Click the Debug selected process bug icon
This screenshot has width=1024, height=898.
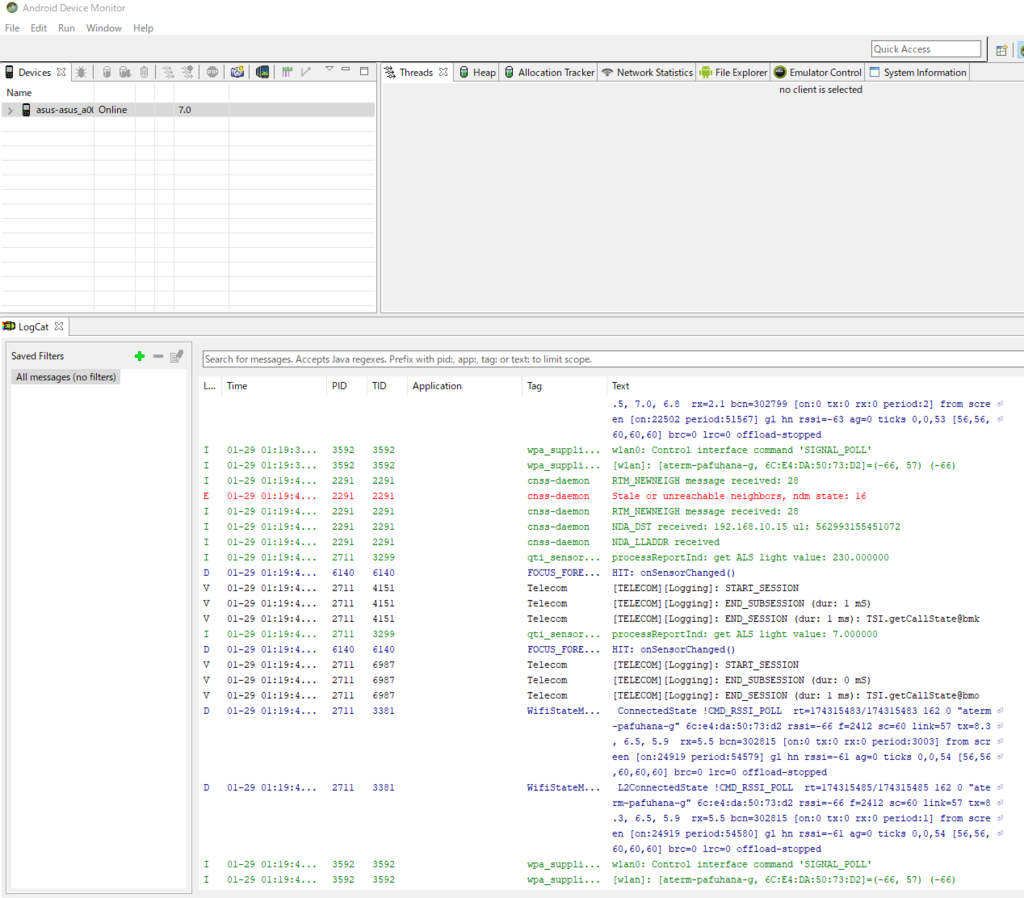[81, 72]
